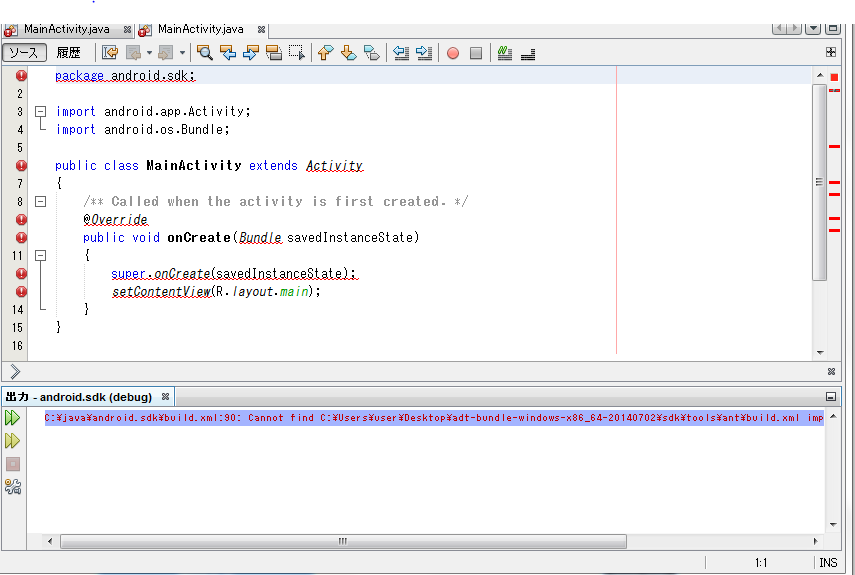This screenshot has height=575, width=855.
Task: Toggle Bookmark on current line
Action: 371,53
